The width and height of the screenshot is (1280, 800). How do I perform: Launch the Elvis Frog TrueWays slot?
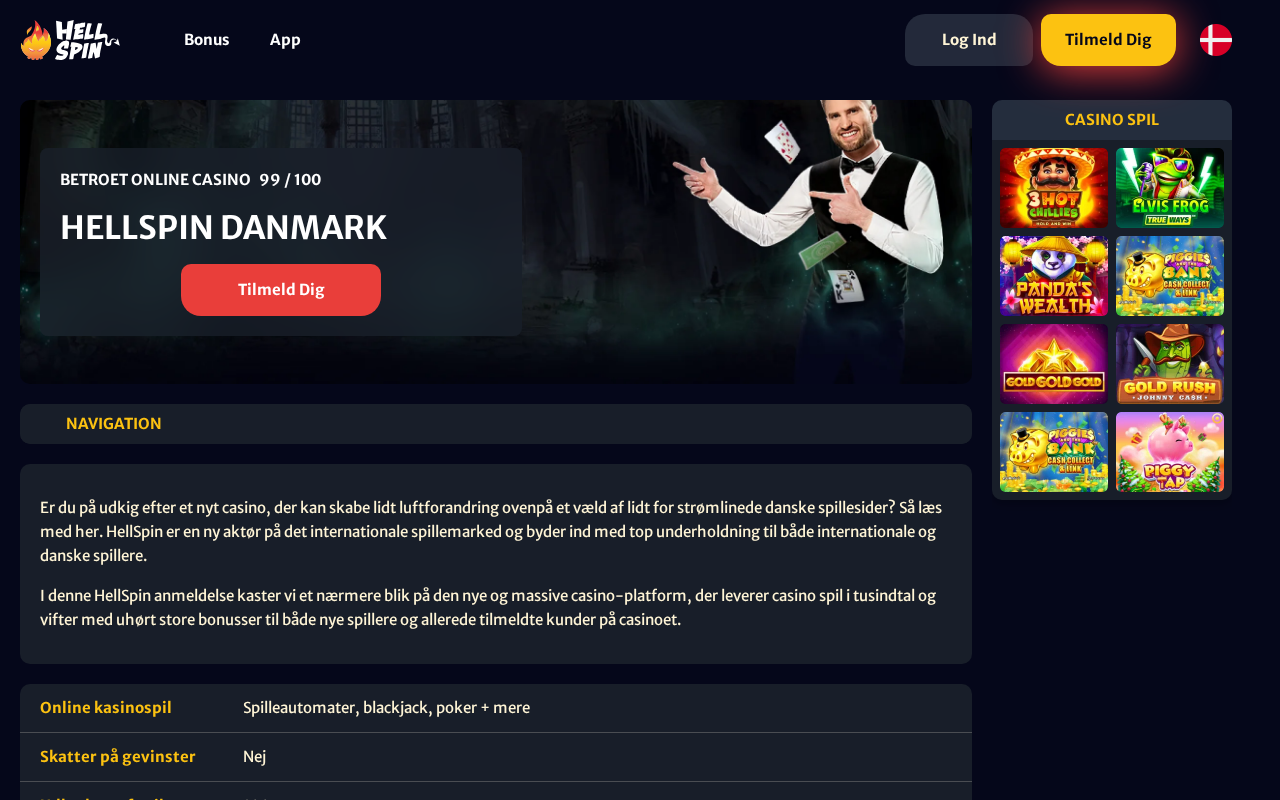click(1170, 188)
